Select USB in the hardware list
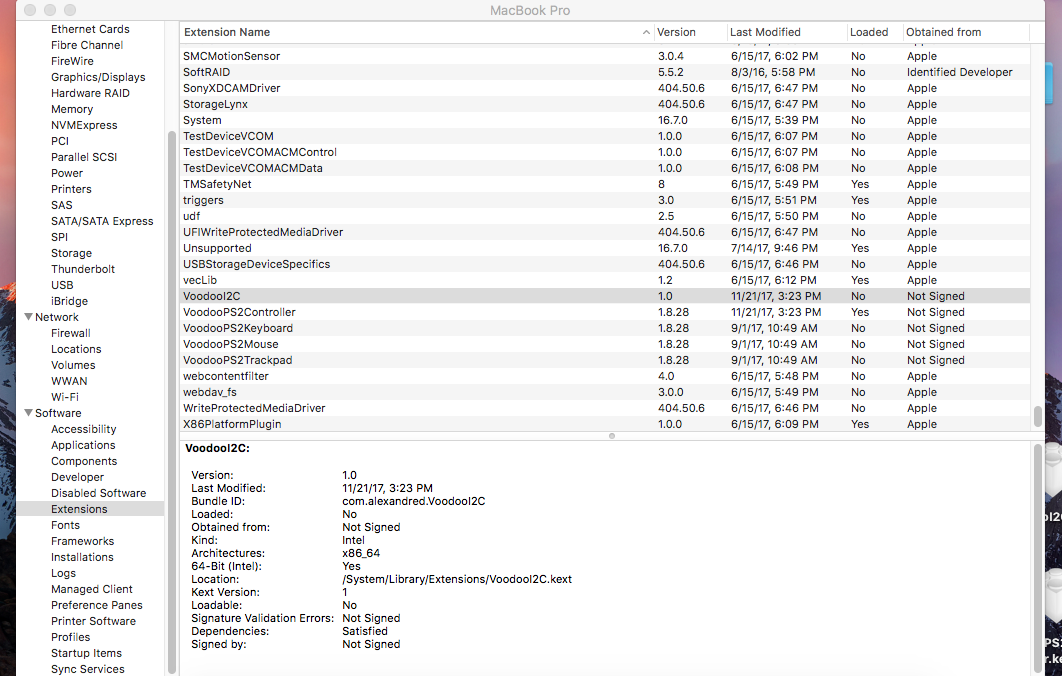 62,285
